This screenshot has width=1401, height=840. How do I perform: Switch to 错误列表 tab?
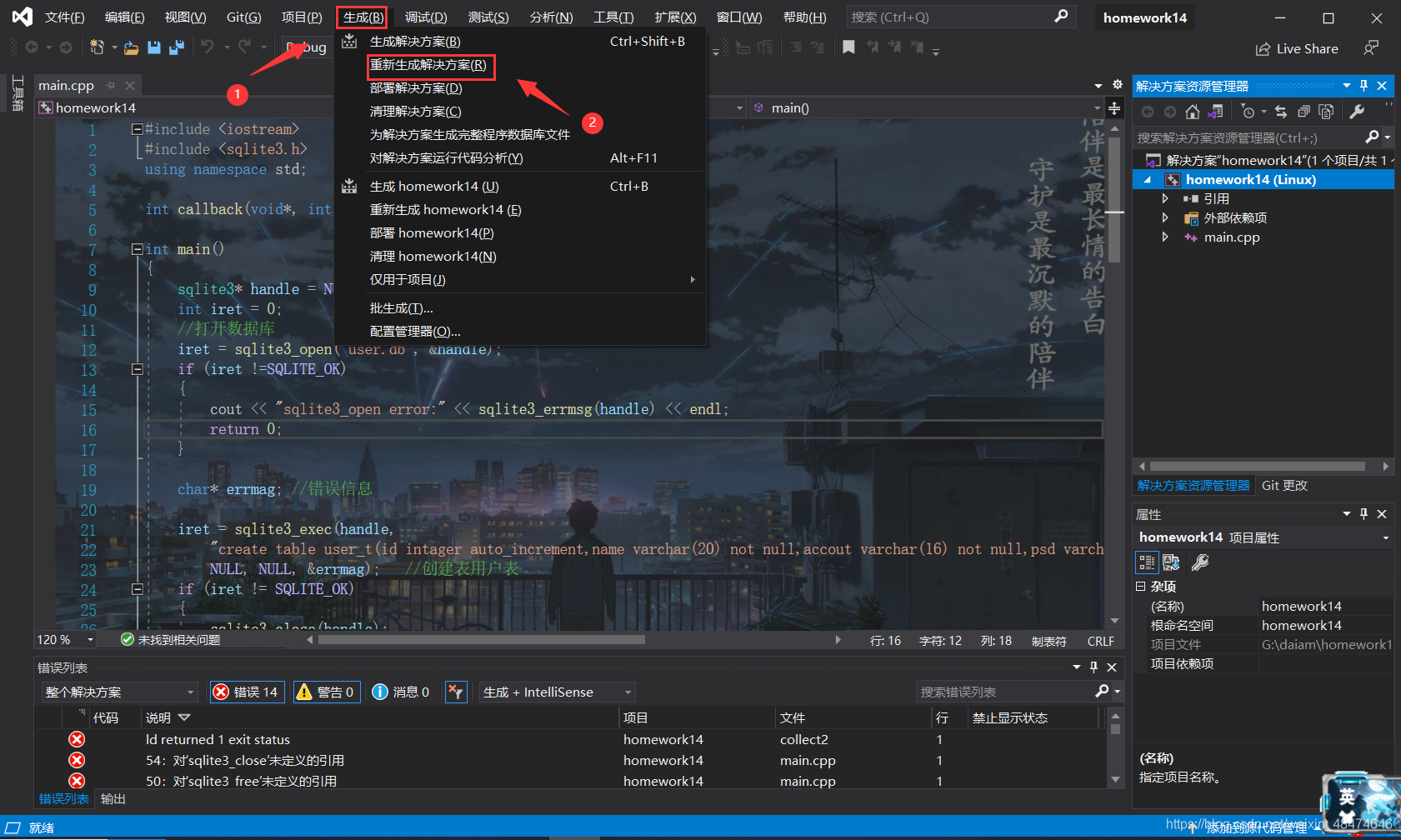point(64,799)
